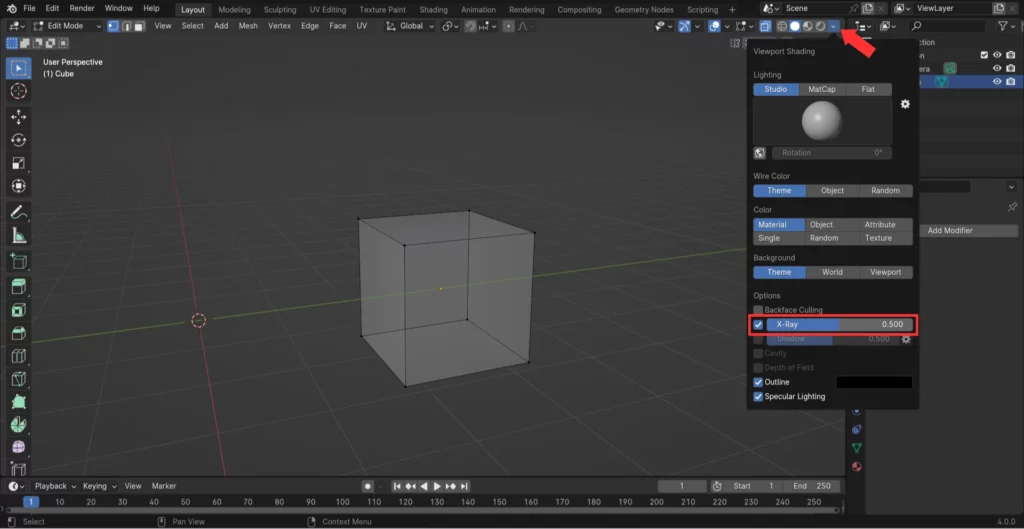Select the Poly Build tool
The height and width of the screenshot is (529, 1024).
coord(18,402)
